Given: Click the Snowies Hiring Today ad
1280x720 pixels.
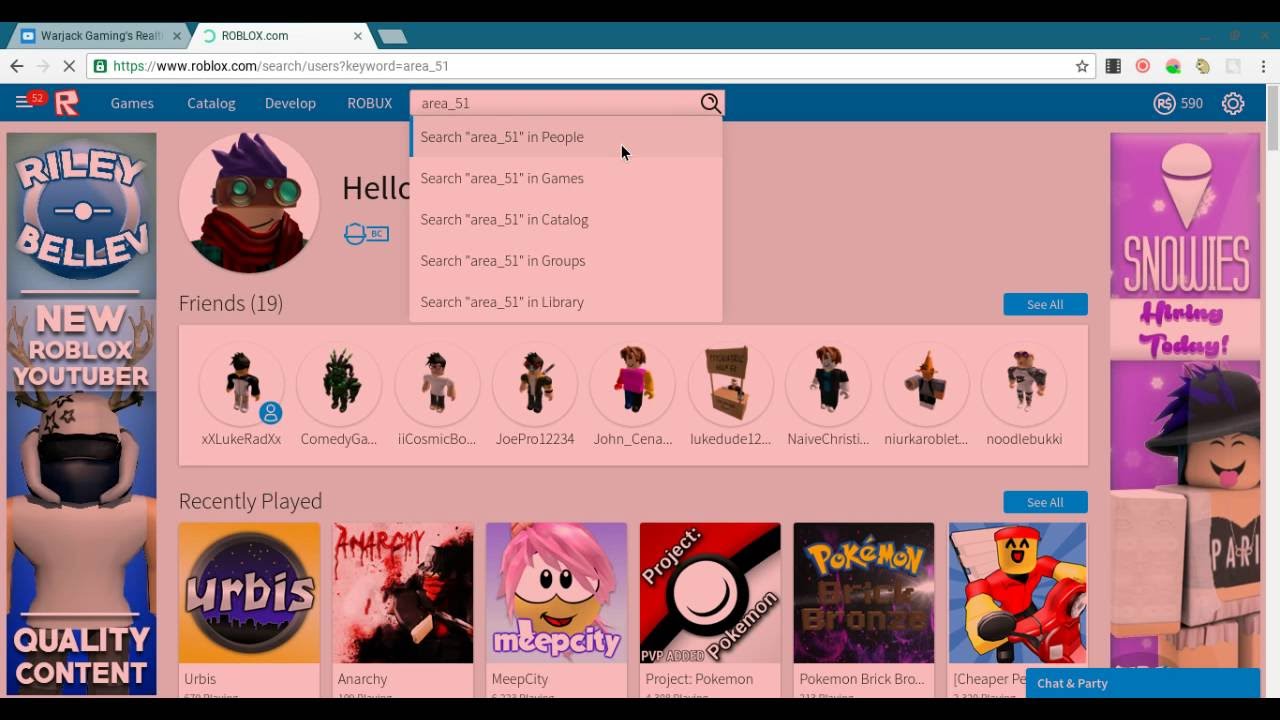Looking at the screenshot, I should click(1185, 414).
